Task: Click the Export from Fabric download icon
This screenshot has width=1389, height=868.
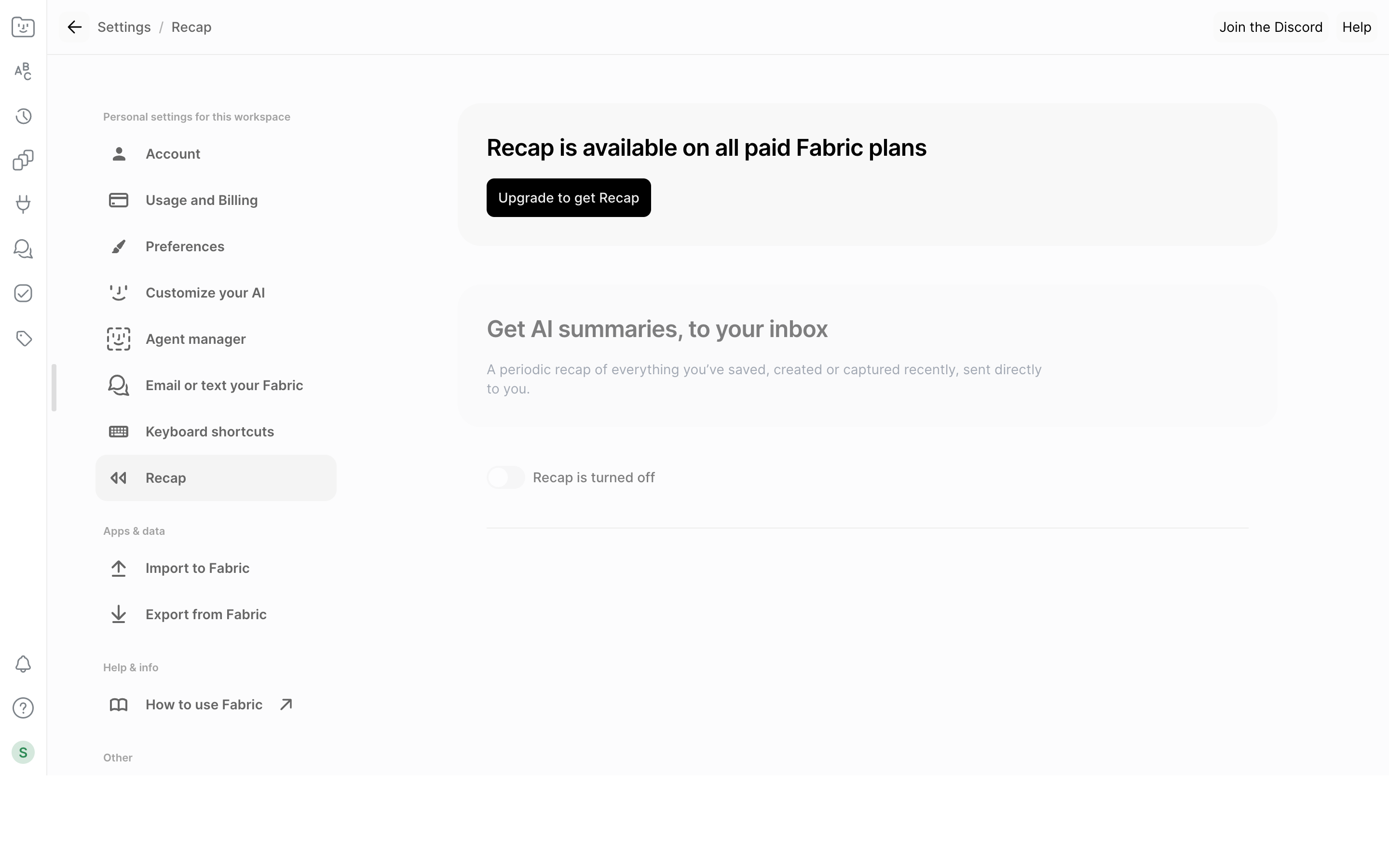Action: click(x=118, y=614)
